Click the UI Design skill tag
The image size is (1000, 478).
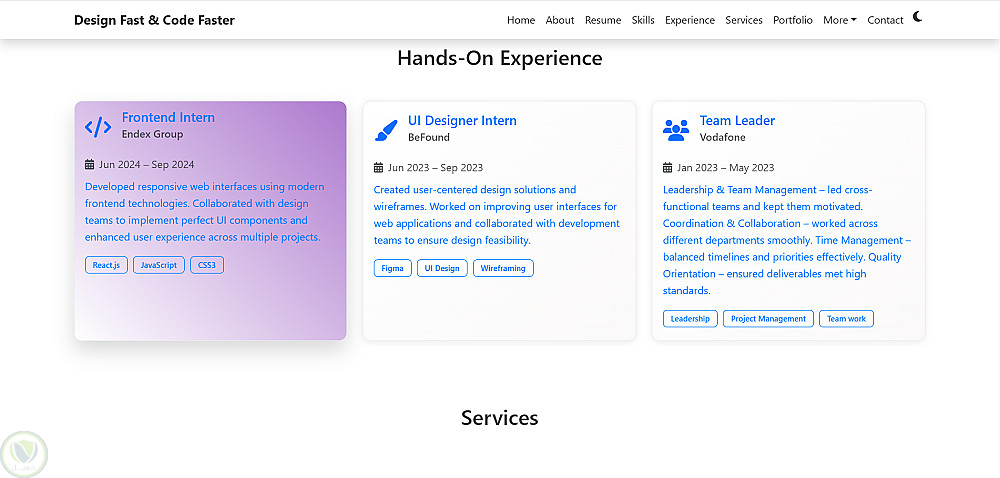(x=442, y=268)
